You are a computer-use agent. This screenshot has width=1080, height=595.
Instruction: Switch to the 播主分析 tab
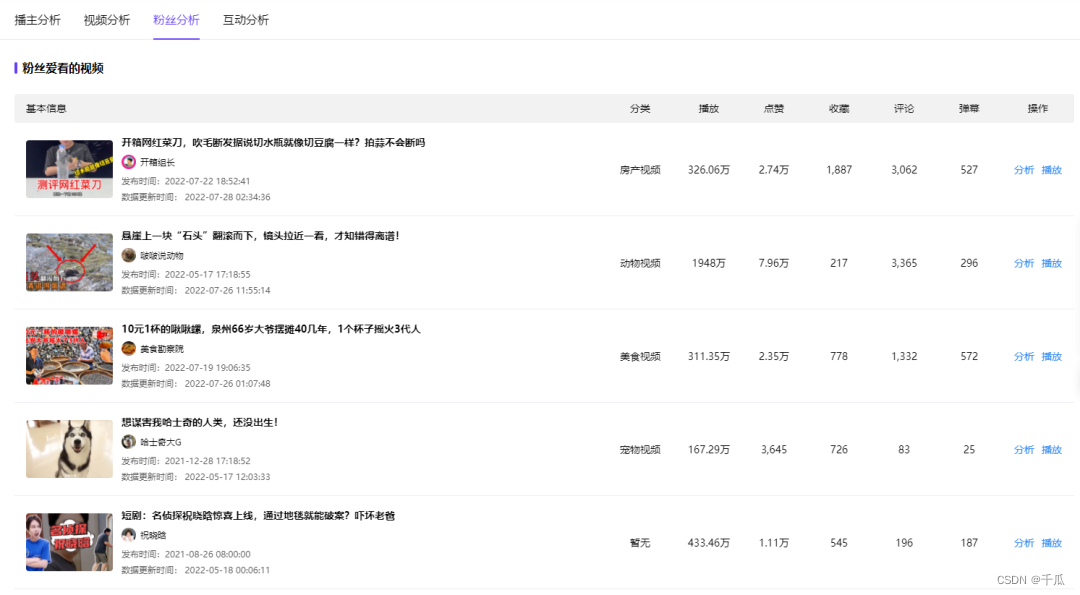pyautogui.click(x=37, y=20)
